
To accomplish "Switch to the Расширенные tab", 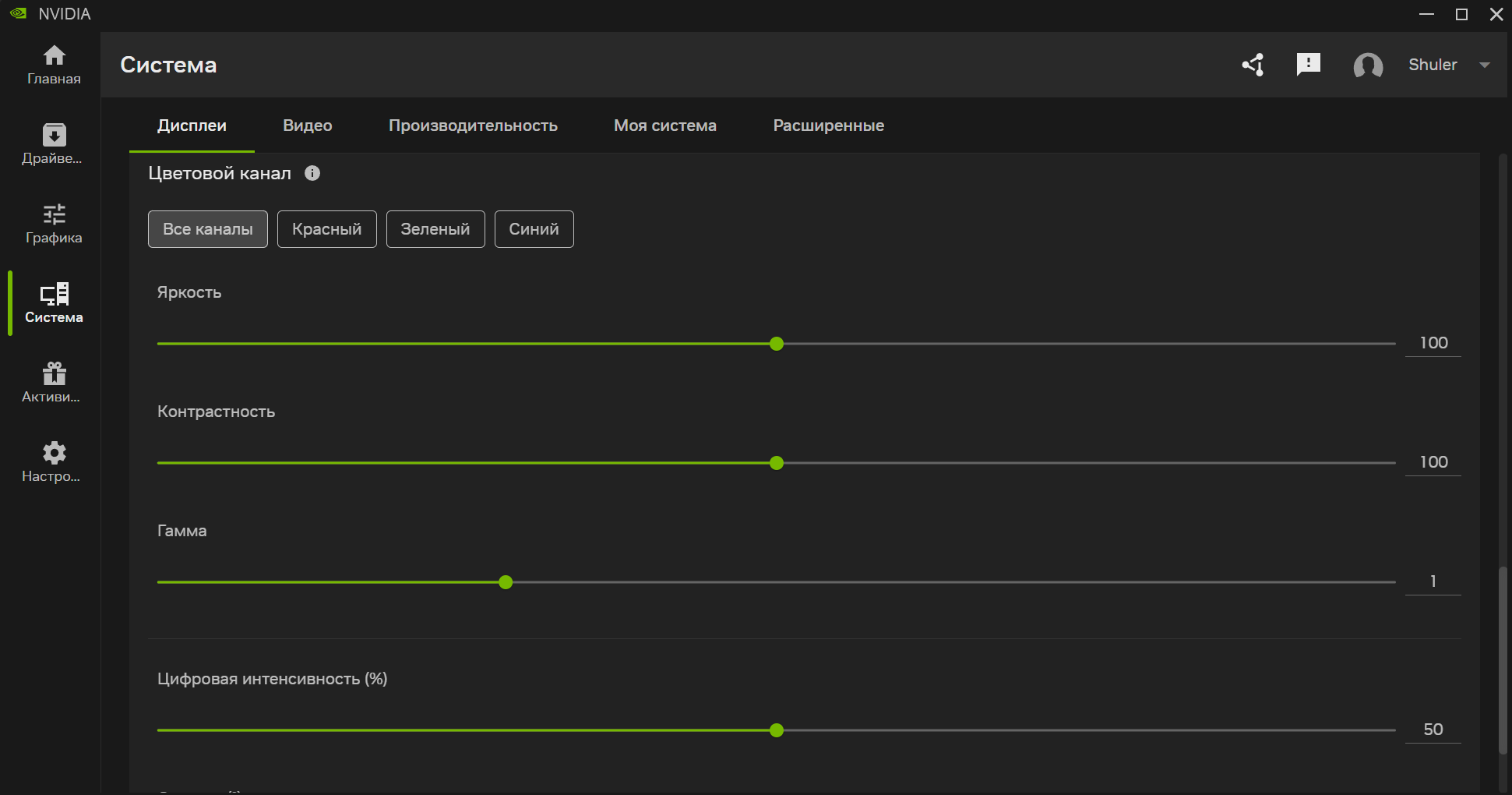I will coord(828,125).
